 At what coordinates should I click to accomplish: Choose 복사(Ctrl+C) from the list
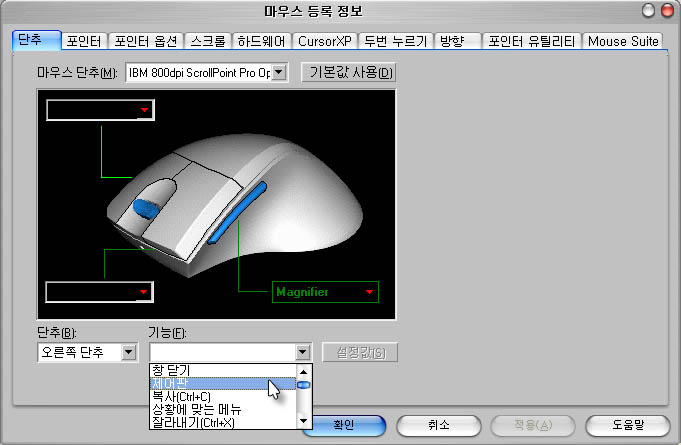(223, 396)
